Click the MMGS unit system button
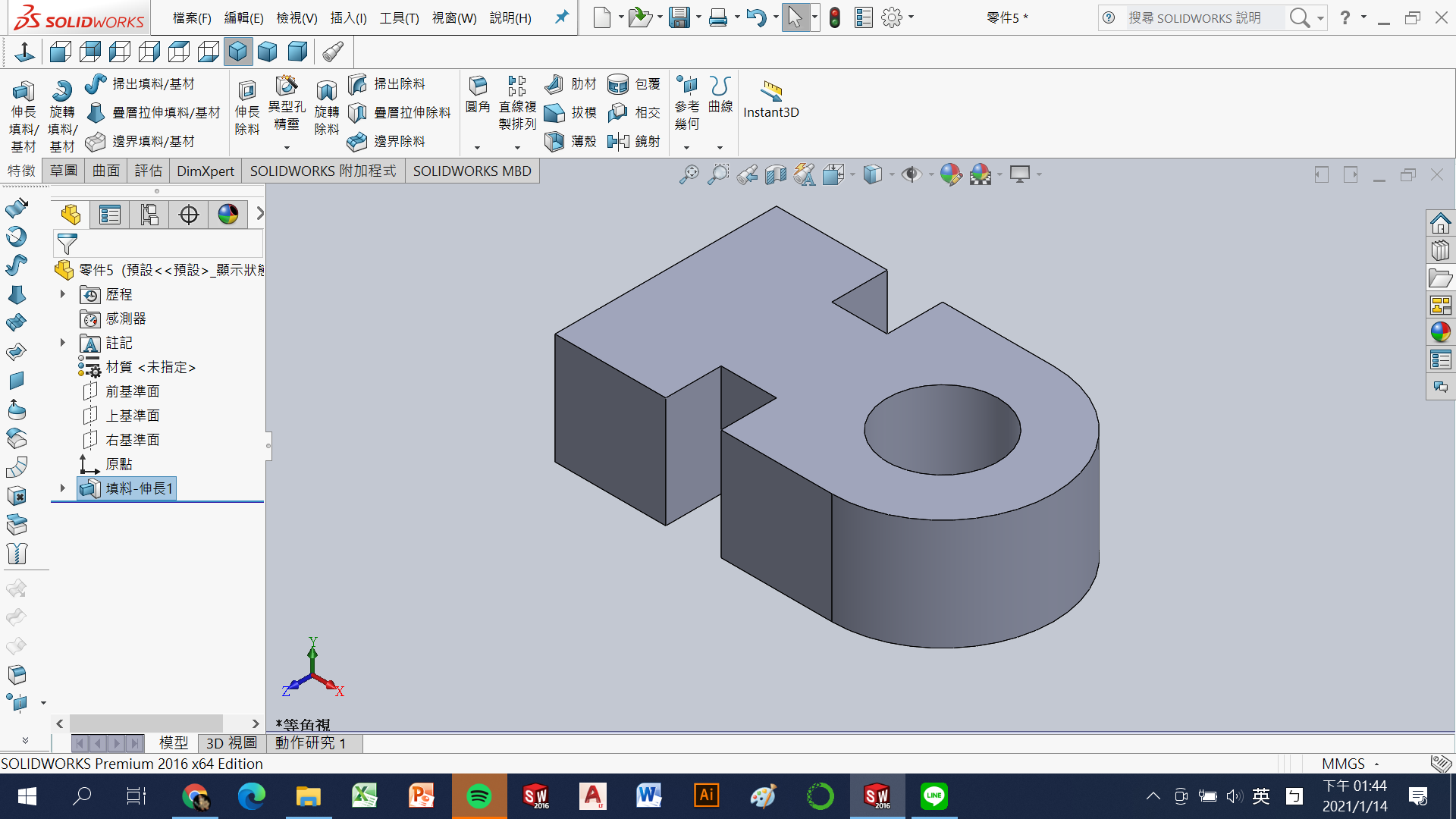This screenshot has width=1456, height=819. [1343, 764]
